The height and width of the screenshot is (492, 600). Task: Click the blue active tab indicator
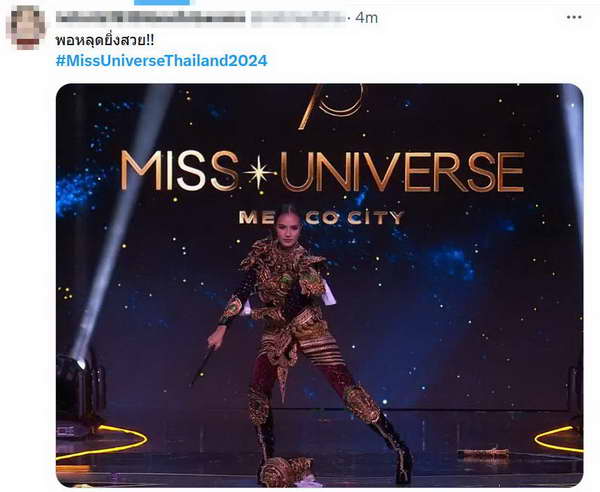tap(162, 2)
